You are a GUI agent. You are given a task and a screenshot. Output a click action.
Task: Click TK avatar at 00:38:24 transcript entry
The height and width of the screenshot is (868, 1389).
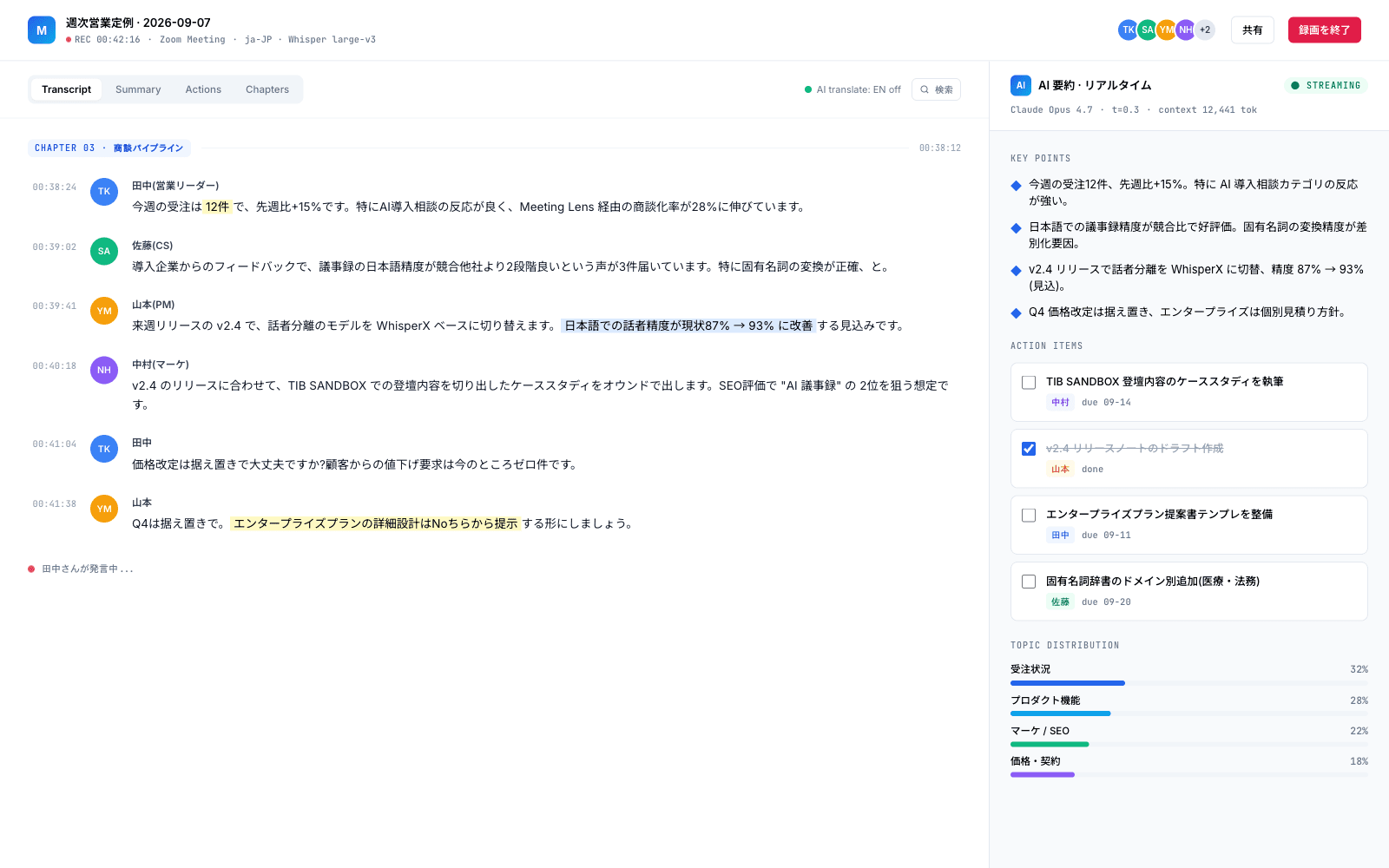pos(104,192)
